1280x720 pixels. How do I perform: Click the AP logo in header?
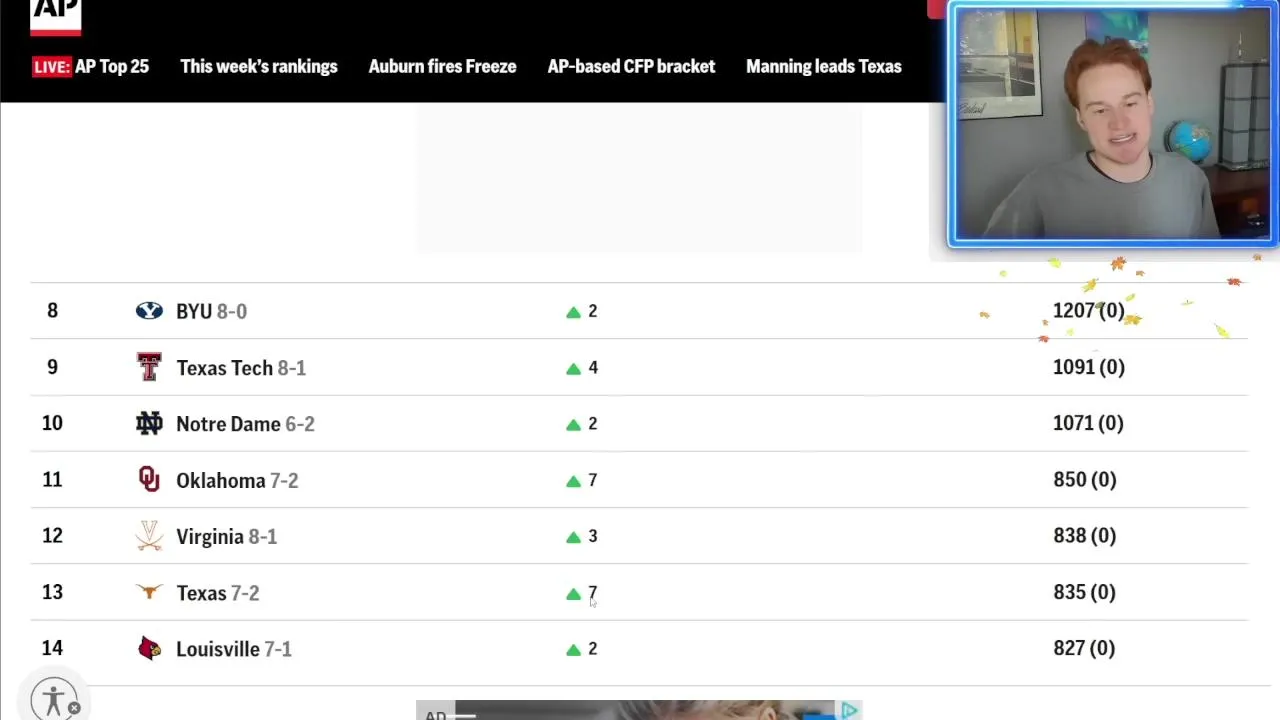pyautogui.click(x=55, y=16)
